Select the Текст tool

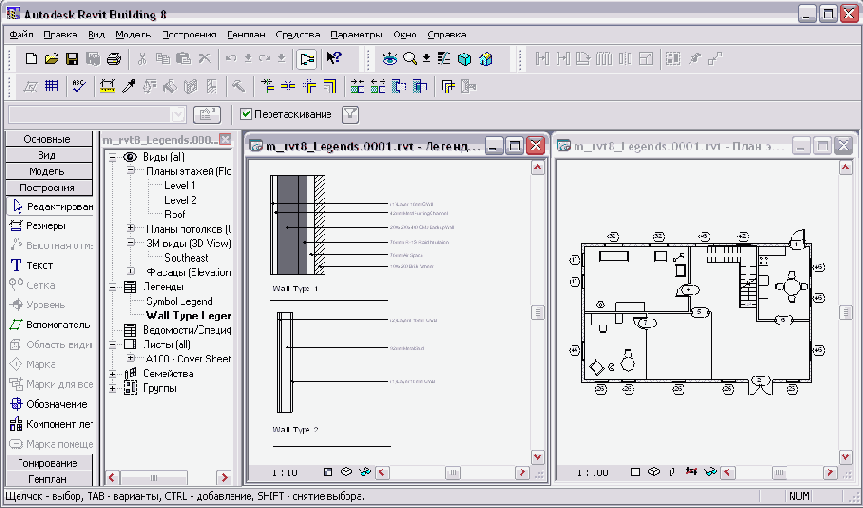point(31,265)
